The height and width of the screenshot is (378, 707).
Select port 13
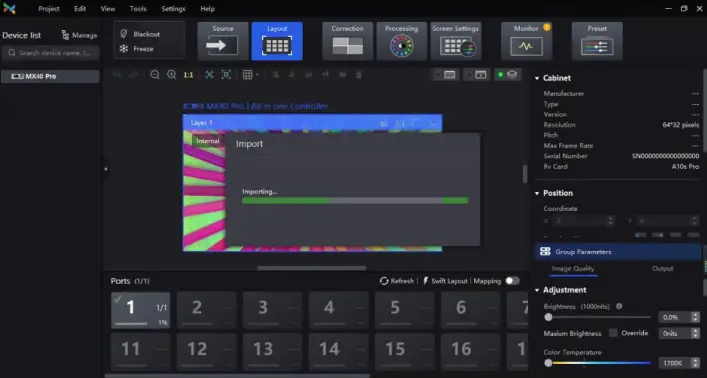272,351
